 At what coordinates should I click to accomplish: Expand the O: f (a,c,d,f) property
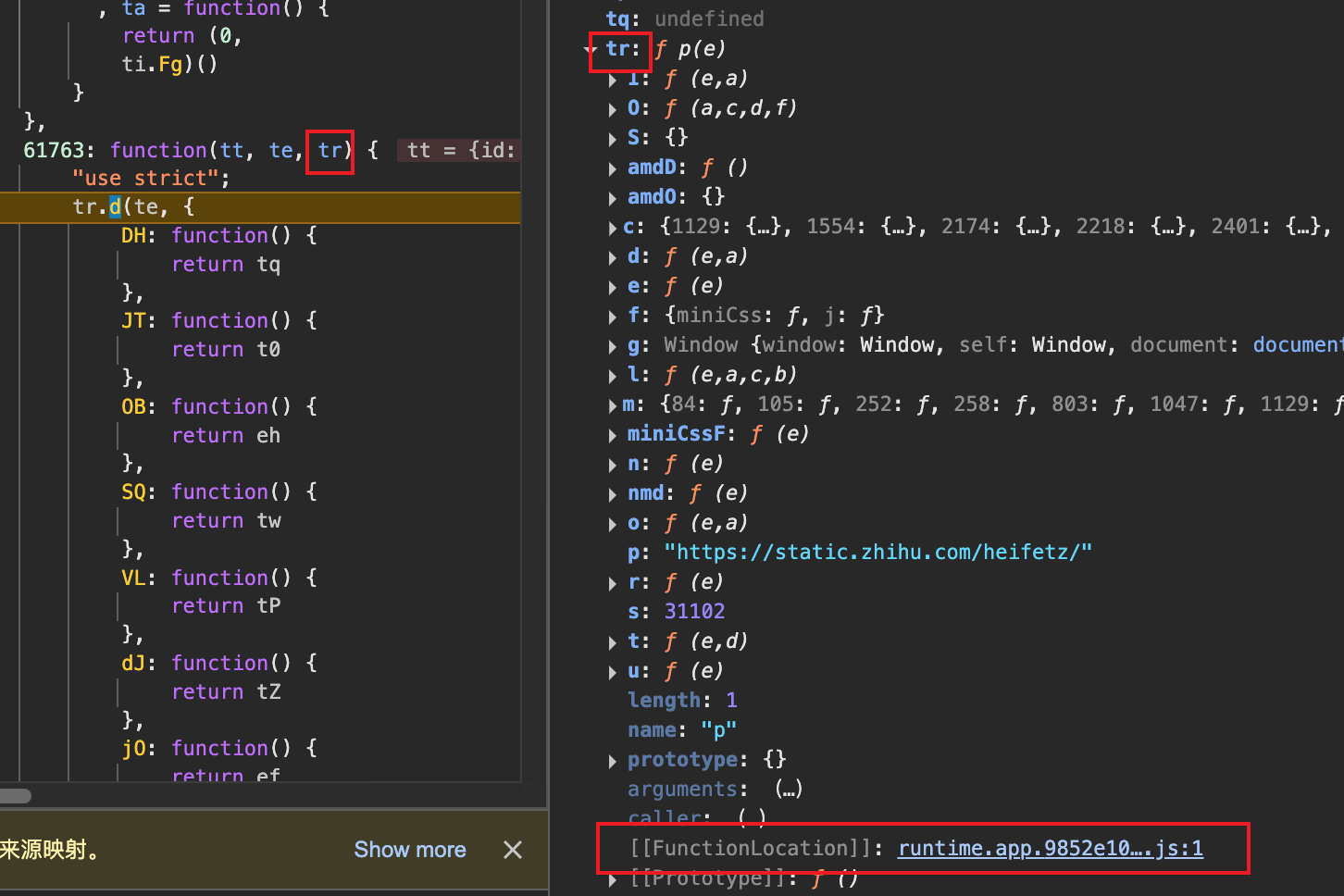613,109
